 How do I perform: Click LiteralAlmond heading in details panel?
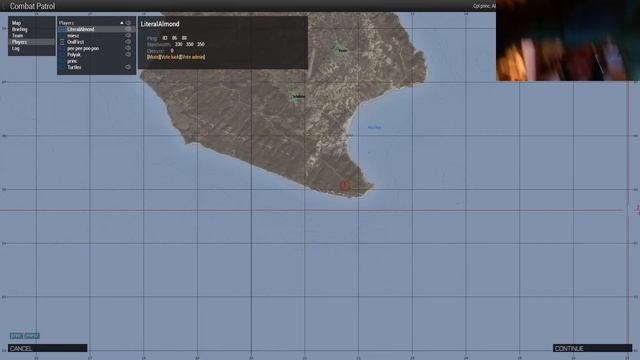160,24
